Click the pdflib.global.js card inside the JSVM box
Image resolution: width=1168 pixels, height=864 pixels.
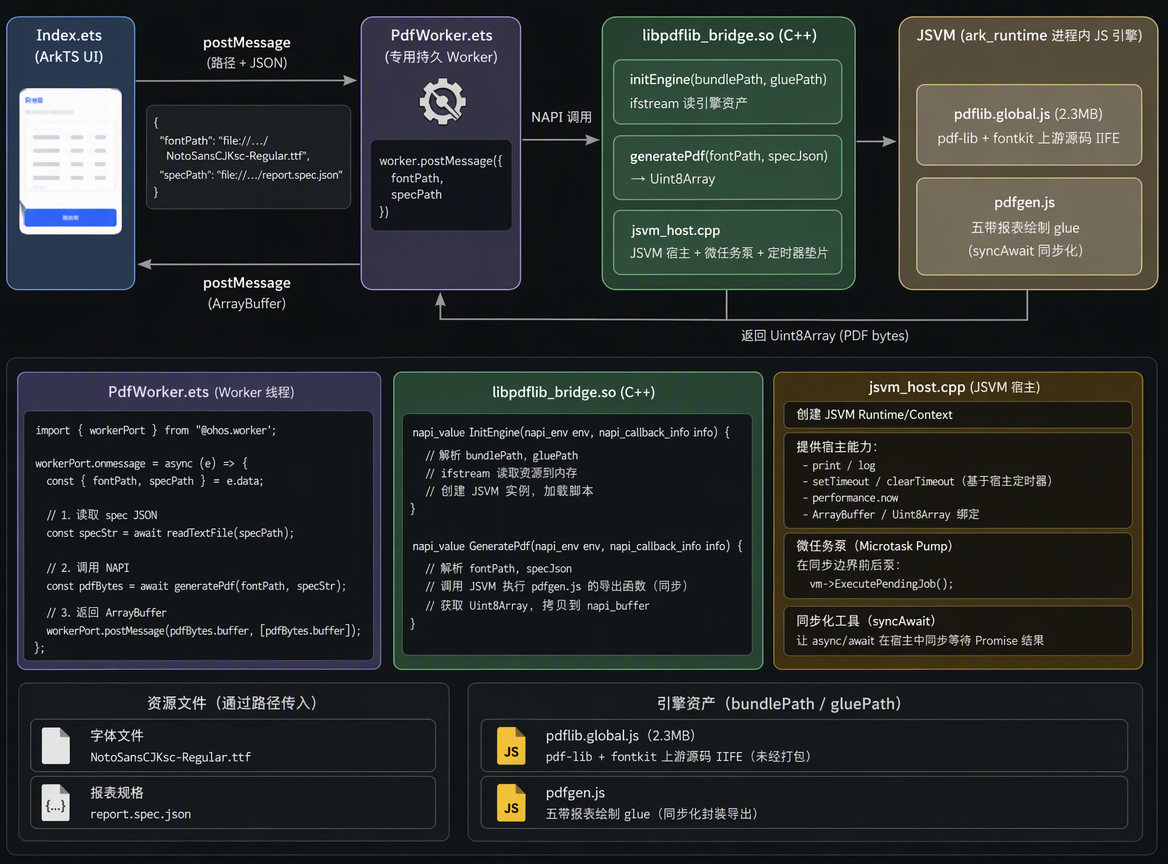[1029, 125]
